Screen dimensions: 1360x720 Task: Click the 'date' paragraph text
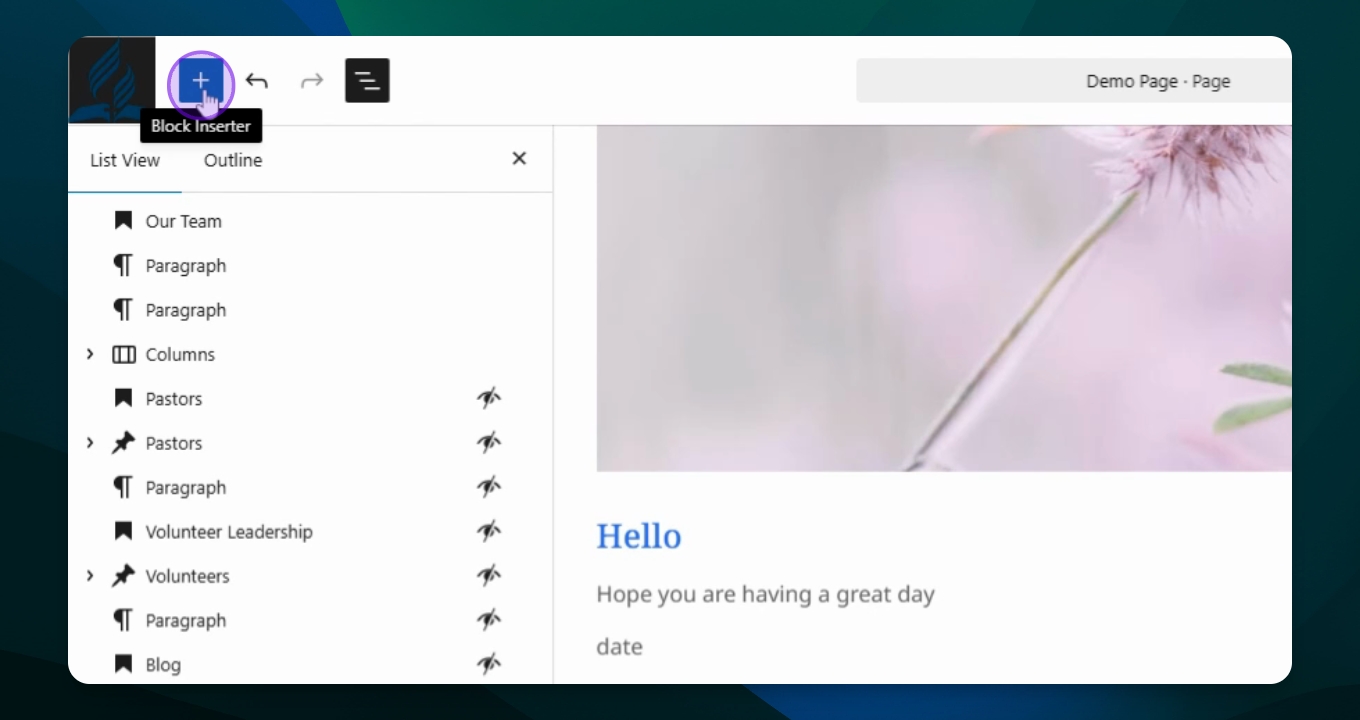619,646
